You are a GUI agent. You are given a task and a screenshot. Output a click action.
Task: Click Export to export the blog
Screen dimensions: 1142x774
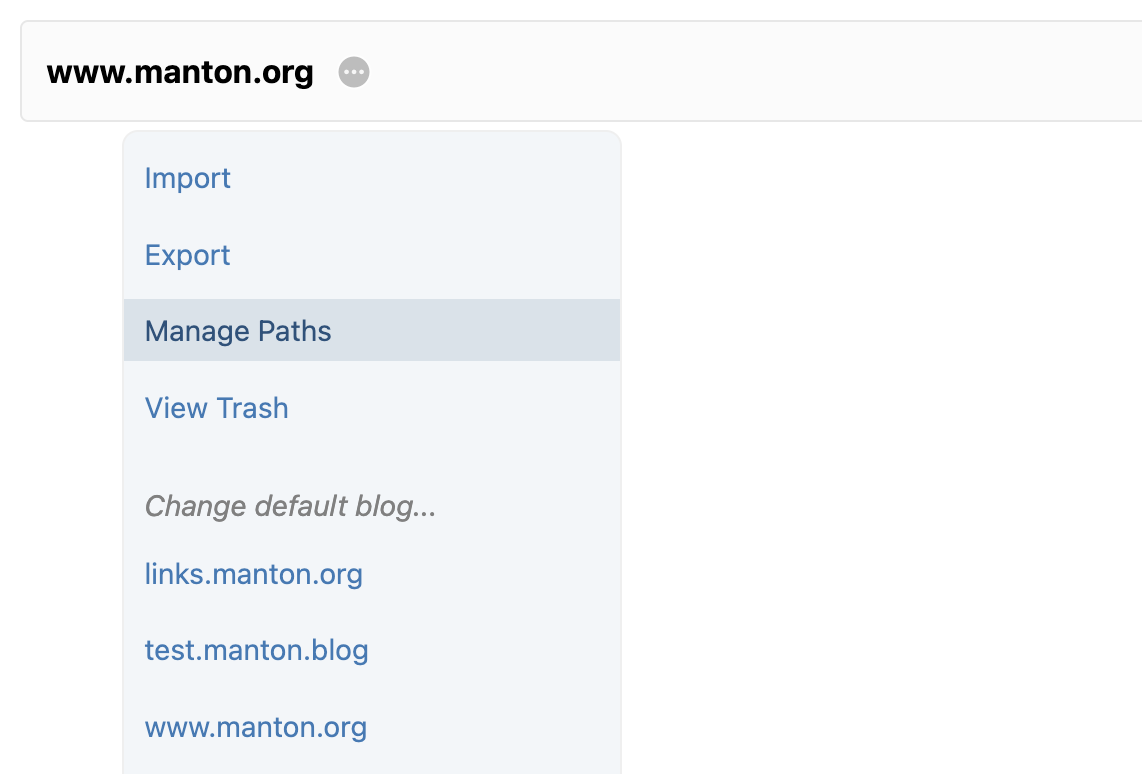[x=188, y=255]
